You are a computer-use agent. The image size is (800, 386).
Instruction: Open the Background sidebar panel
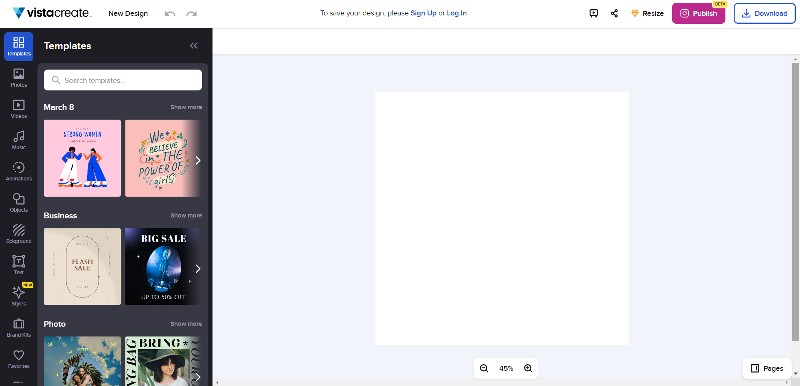pos(18,234)
